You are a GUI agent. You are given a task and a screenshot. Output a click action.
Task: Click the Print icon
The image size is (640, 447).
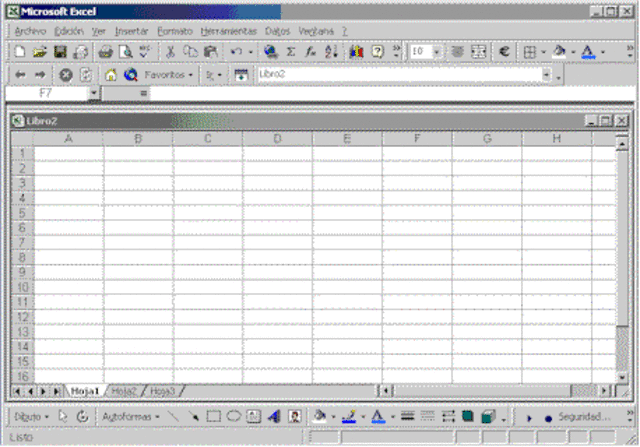(106, 52)
